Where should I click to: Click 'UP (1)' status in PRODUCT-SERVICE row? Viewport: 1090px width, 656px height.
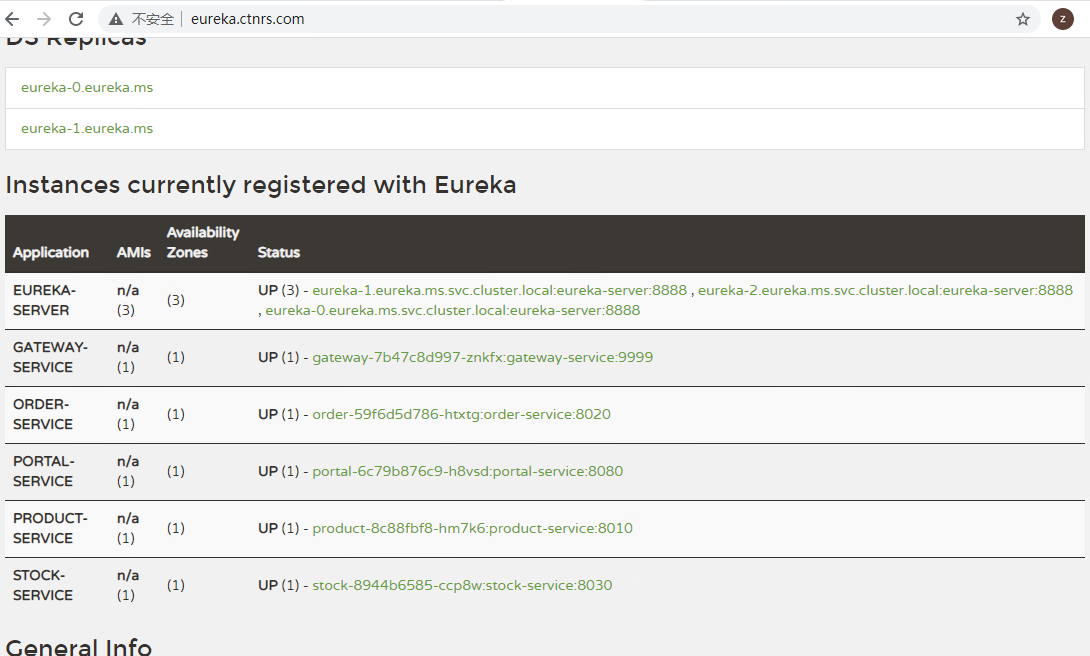(279, 528)
